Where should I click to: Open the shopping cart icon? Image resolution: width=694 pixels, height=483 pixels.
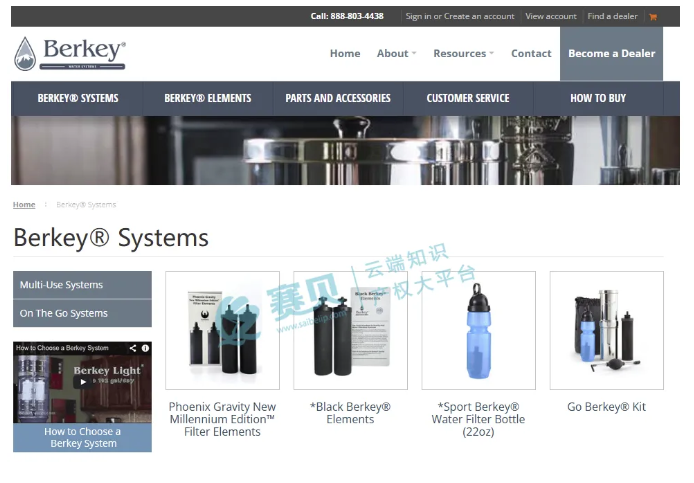coord(653,17)
